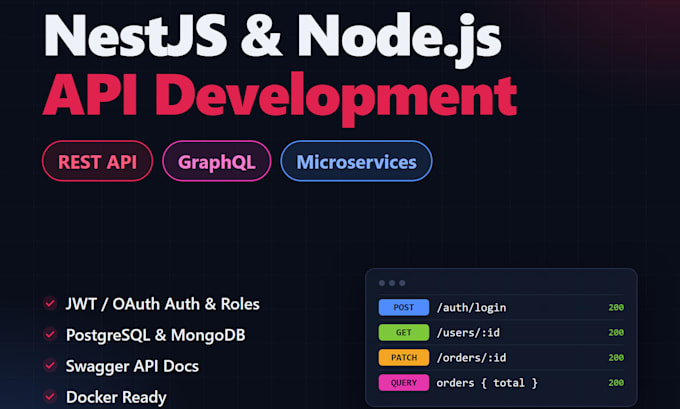The width and height of the screenshot is (680, 409).
Task: Click JWT / OAuth Auth & Roles text
Action: pyautogui.click(x=163, y=304)
